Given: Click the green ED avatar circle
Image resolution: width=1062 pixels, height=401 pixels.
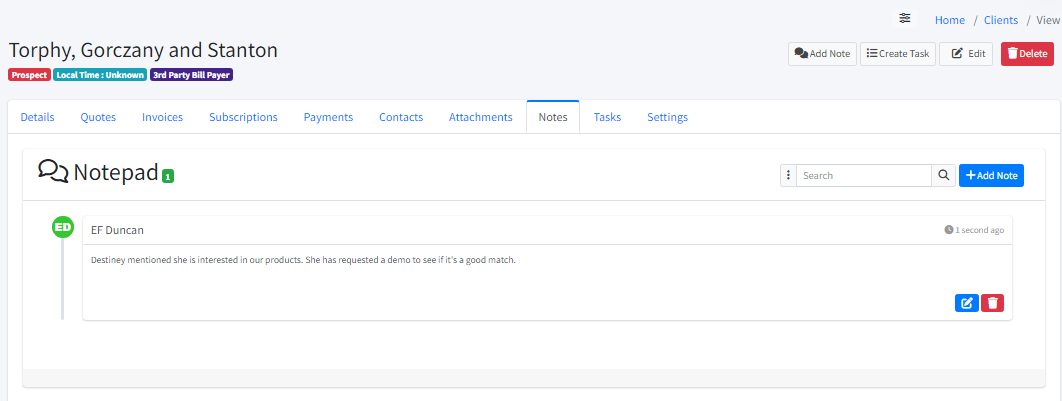Looking at the screenshot, I should [63, 228].
